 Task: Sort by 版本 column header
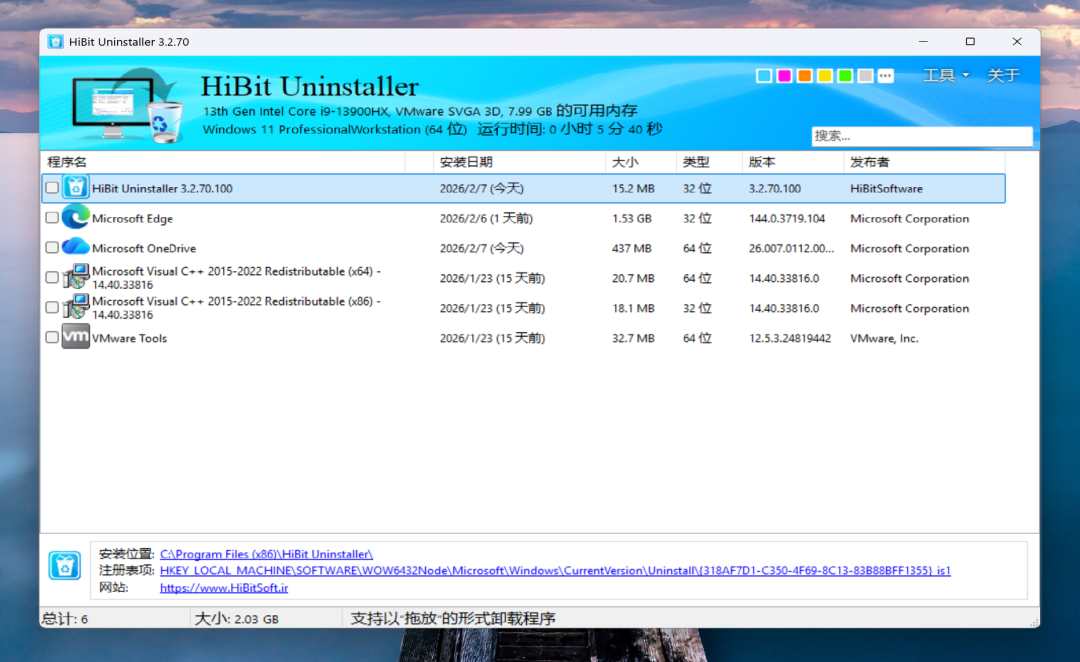click(x=793, y=162)
